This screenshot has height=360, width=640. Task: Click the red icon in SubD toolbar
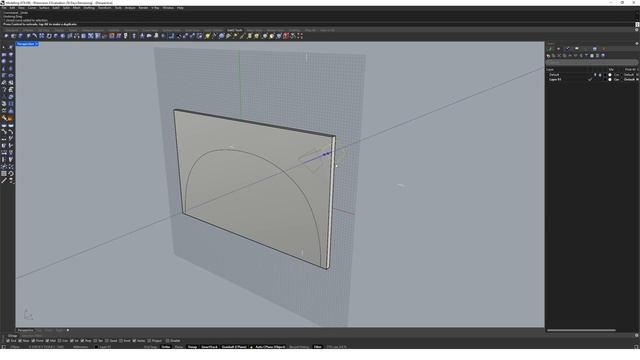coord(286,36)
